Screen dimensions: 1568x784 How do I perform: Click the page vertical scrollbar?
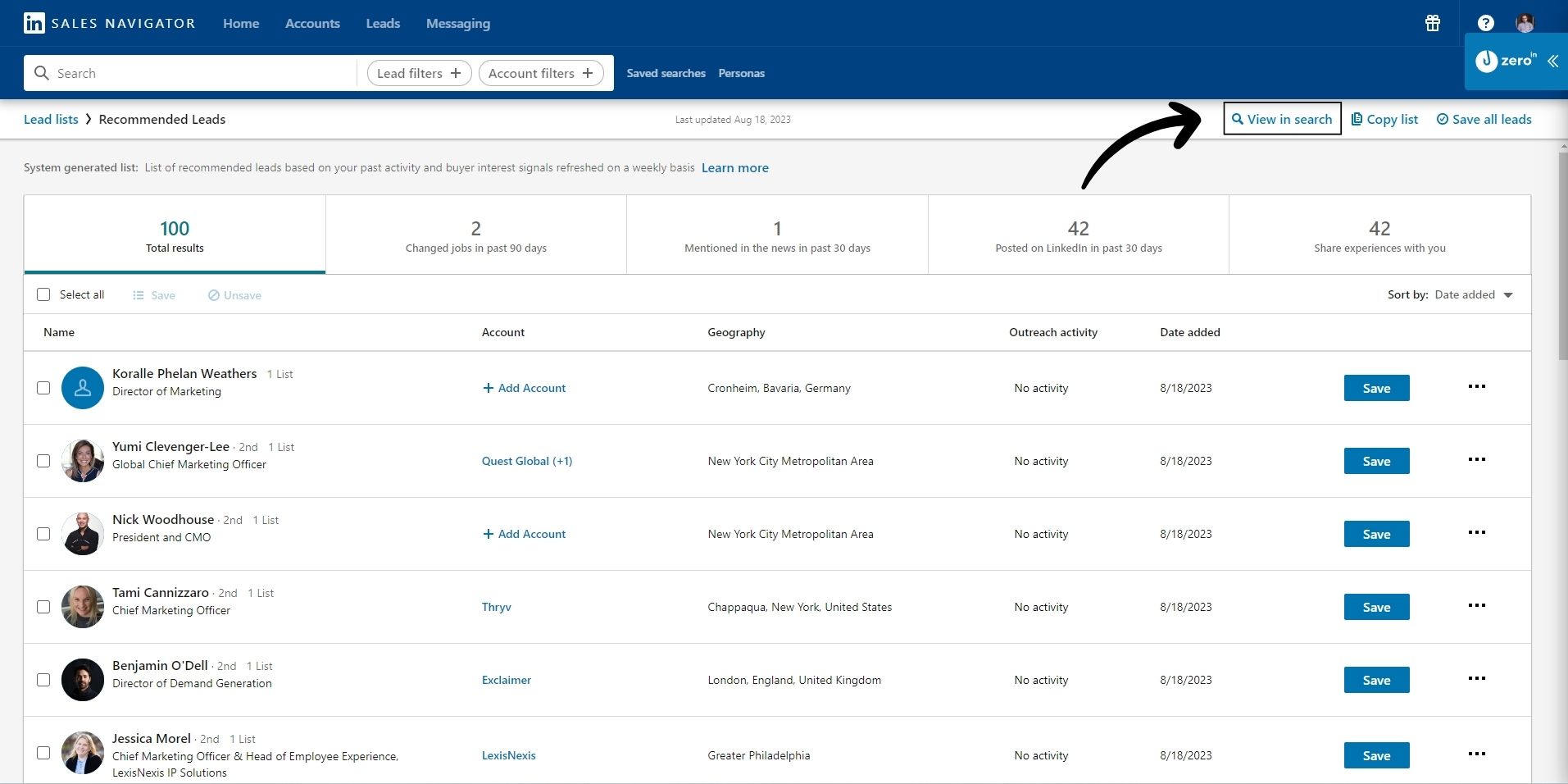click(x=1562, y=256)
